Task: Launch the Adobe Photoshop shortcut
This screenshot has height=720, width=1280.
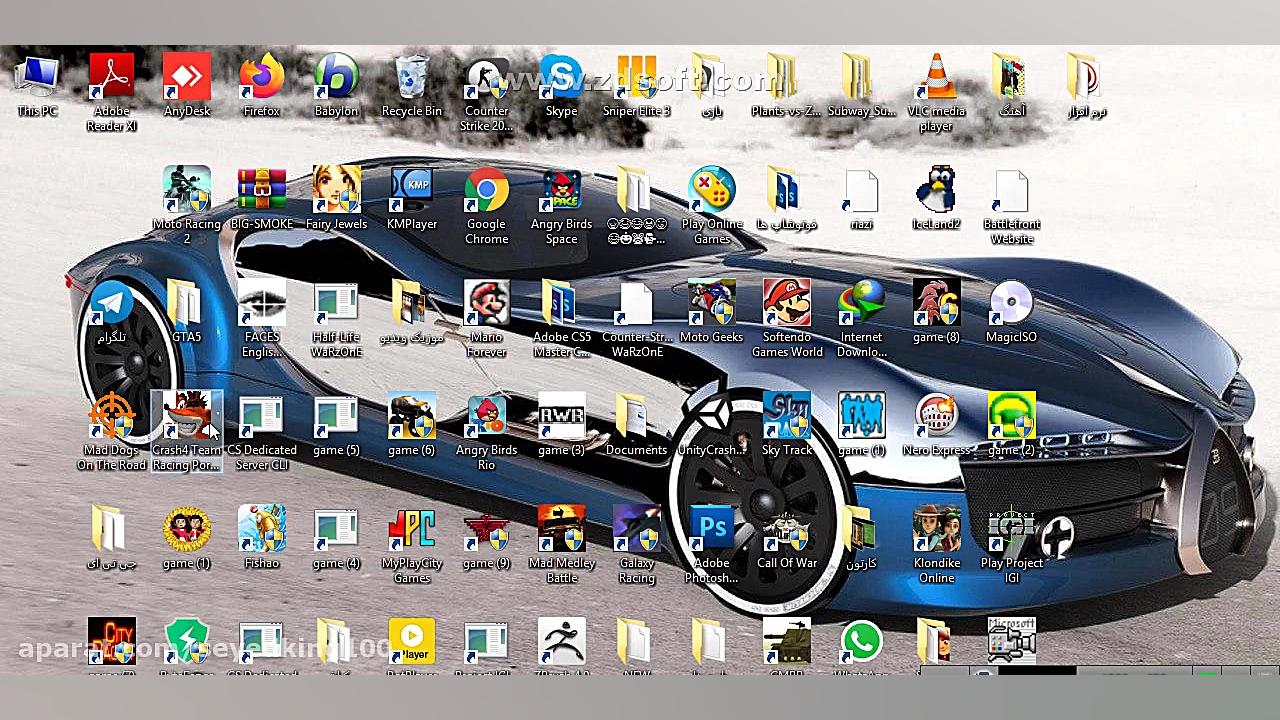Action: tap(711, 545)
